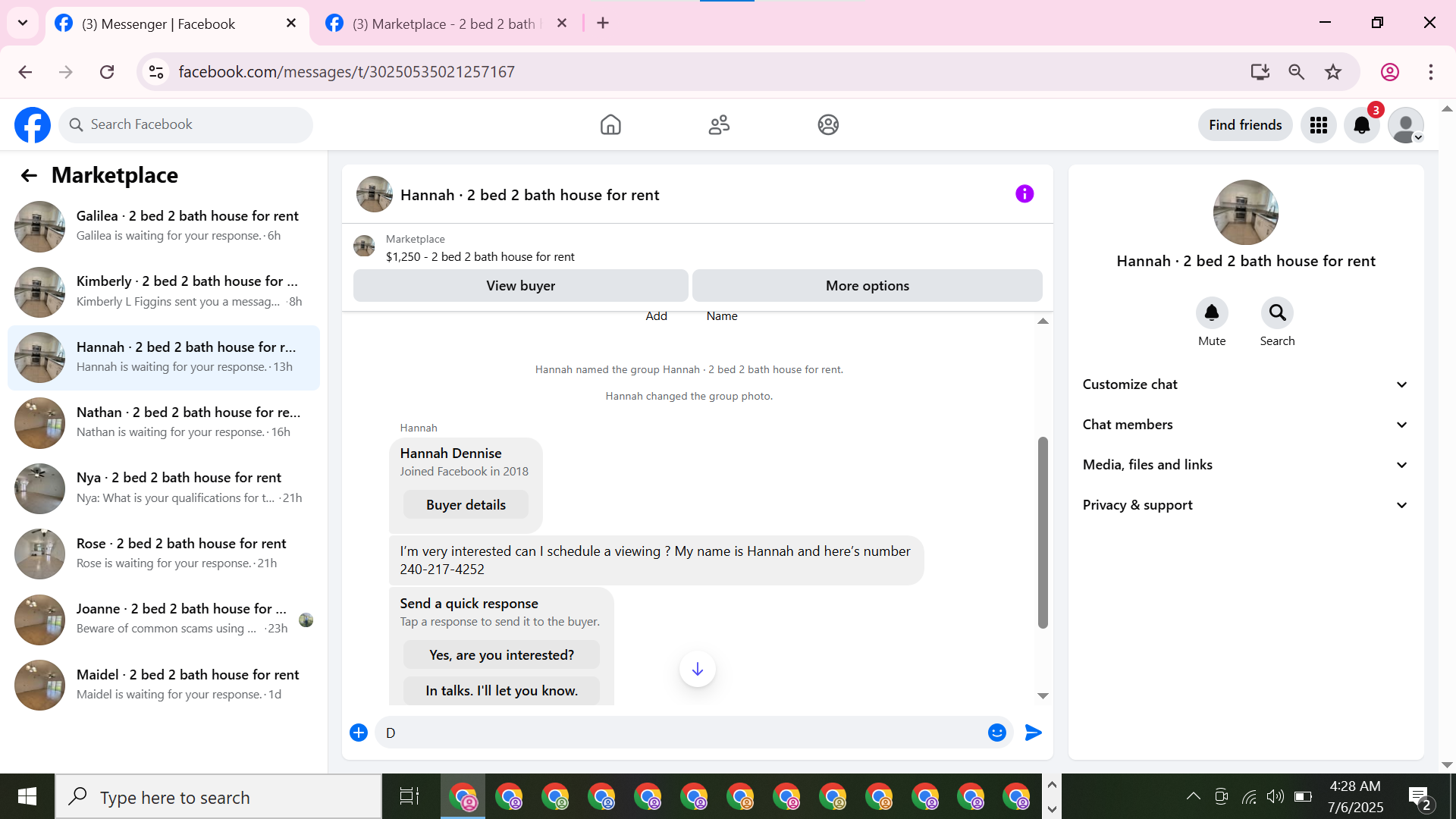Open Galilea's conversation
The image size is (1456, 819).
click(x=164, y=226)
